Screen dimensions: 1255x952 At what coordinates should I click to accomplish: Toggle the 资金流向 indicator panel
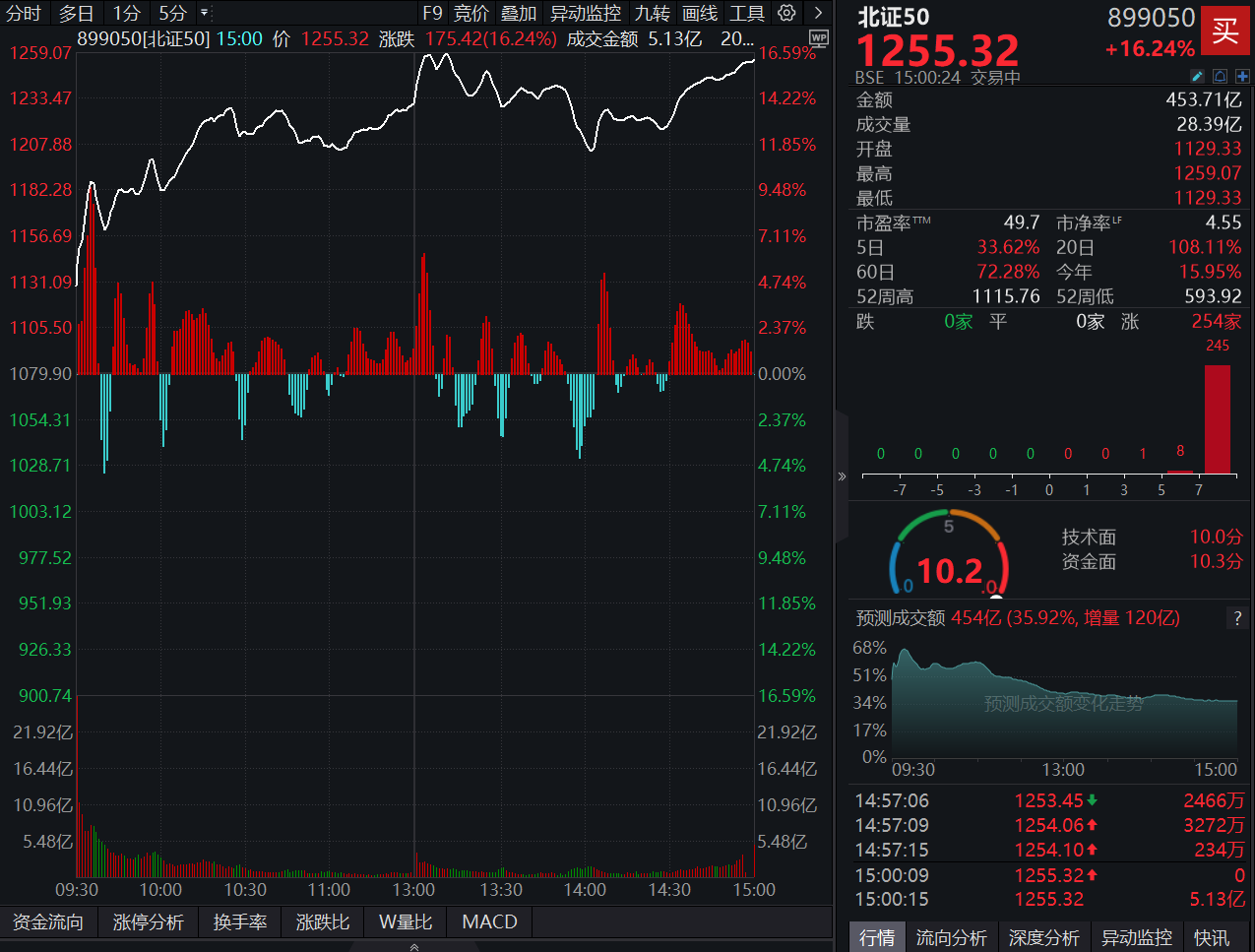(x=47, y=921)
